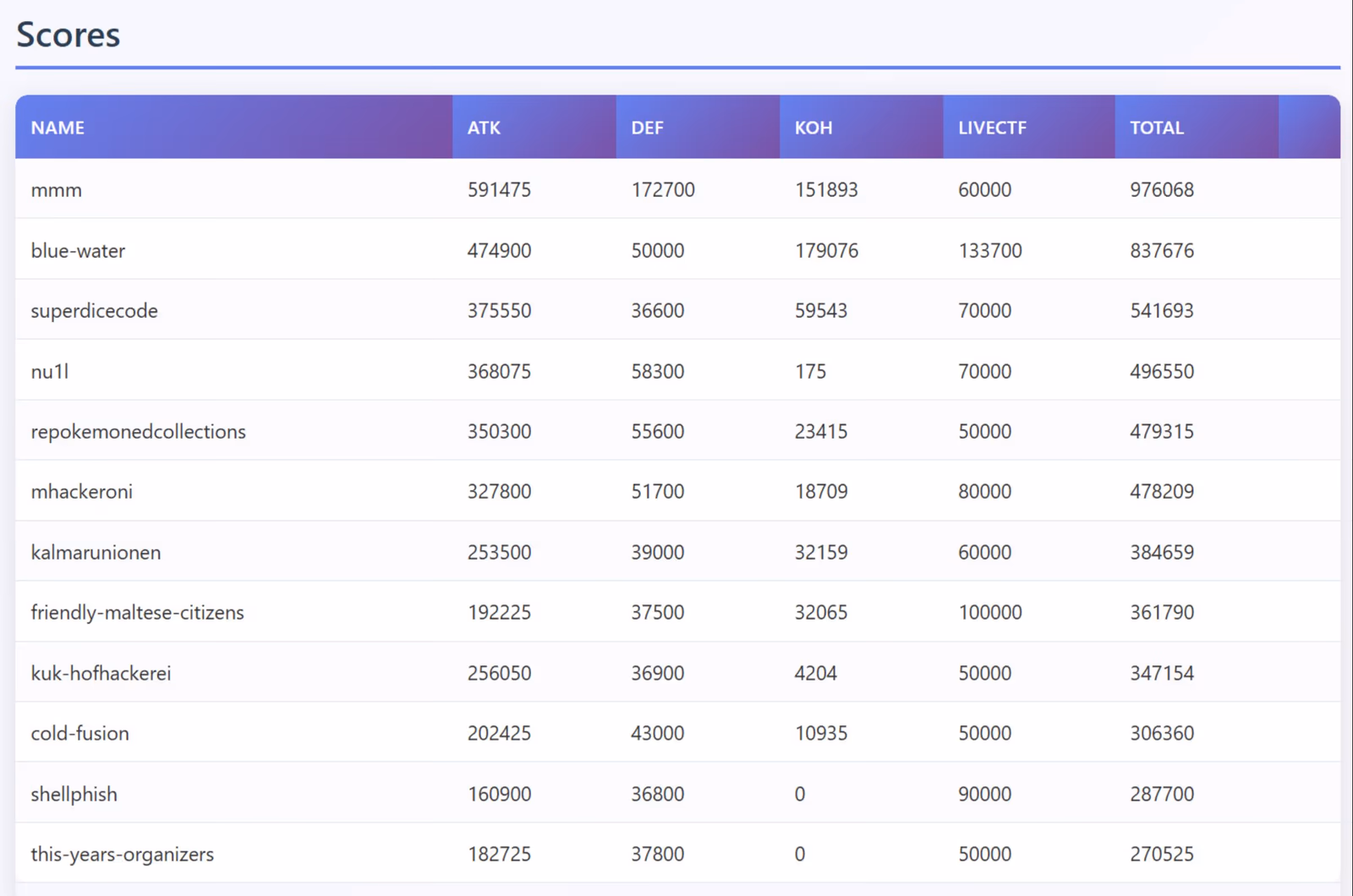Select the mmm team name
The height and width of the screenshot is (896, 1353).
(57, 190)
